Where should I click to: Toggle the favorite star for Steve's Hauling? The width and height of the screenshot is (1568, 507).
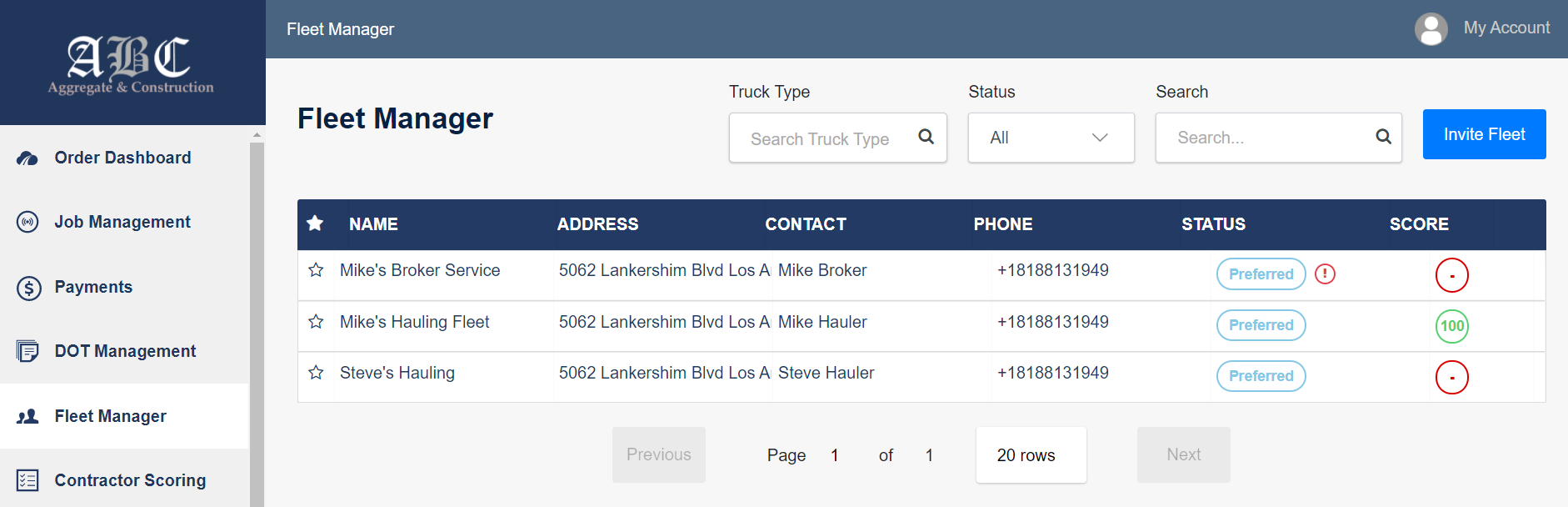tap(316, 374)
